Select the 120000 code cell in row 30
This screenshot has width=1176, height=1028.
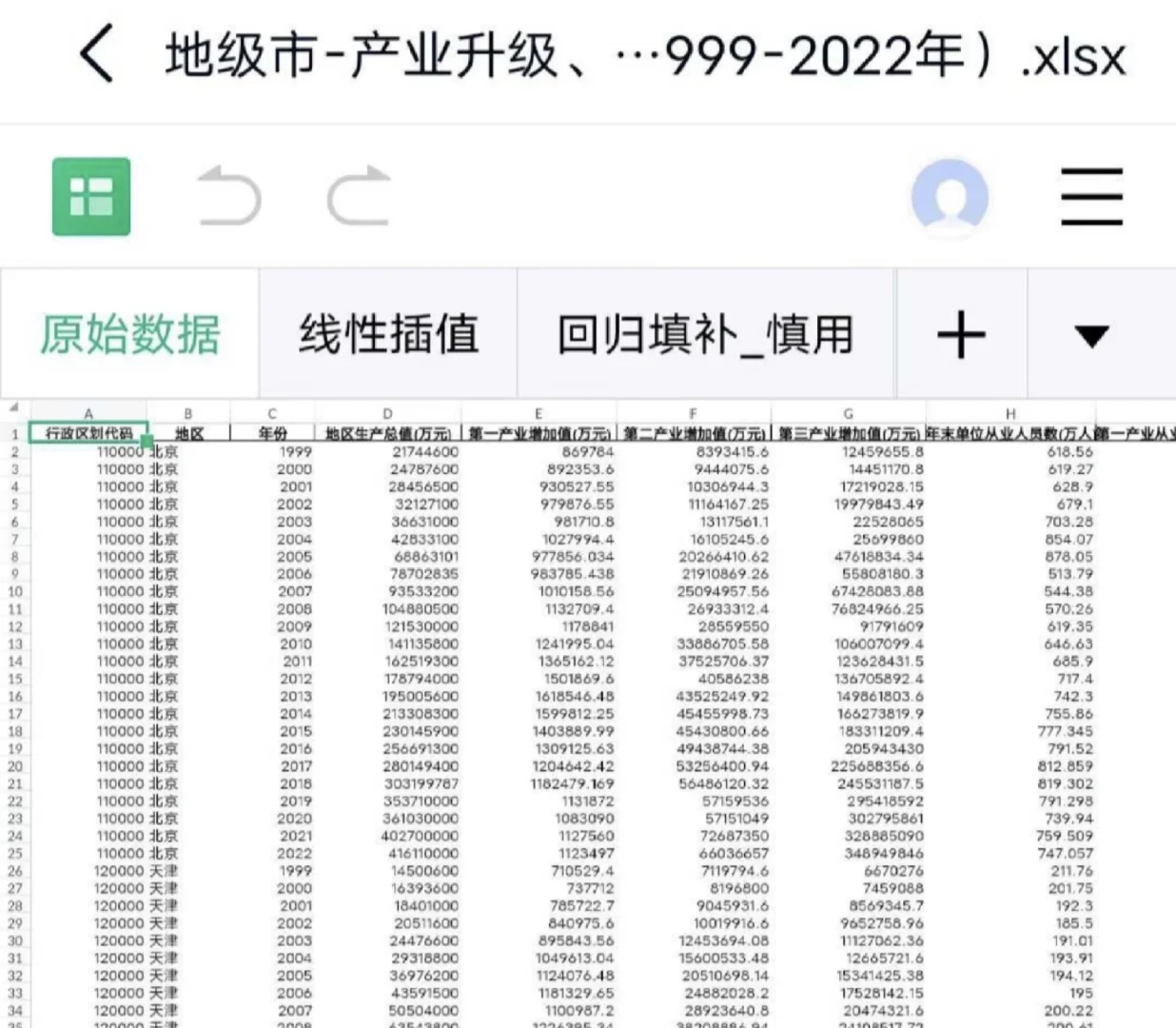[88, 940]
